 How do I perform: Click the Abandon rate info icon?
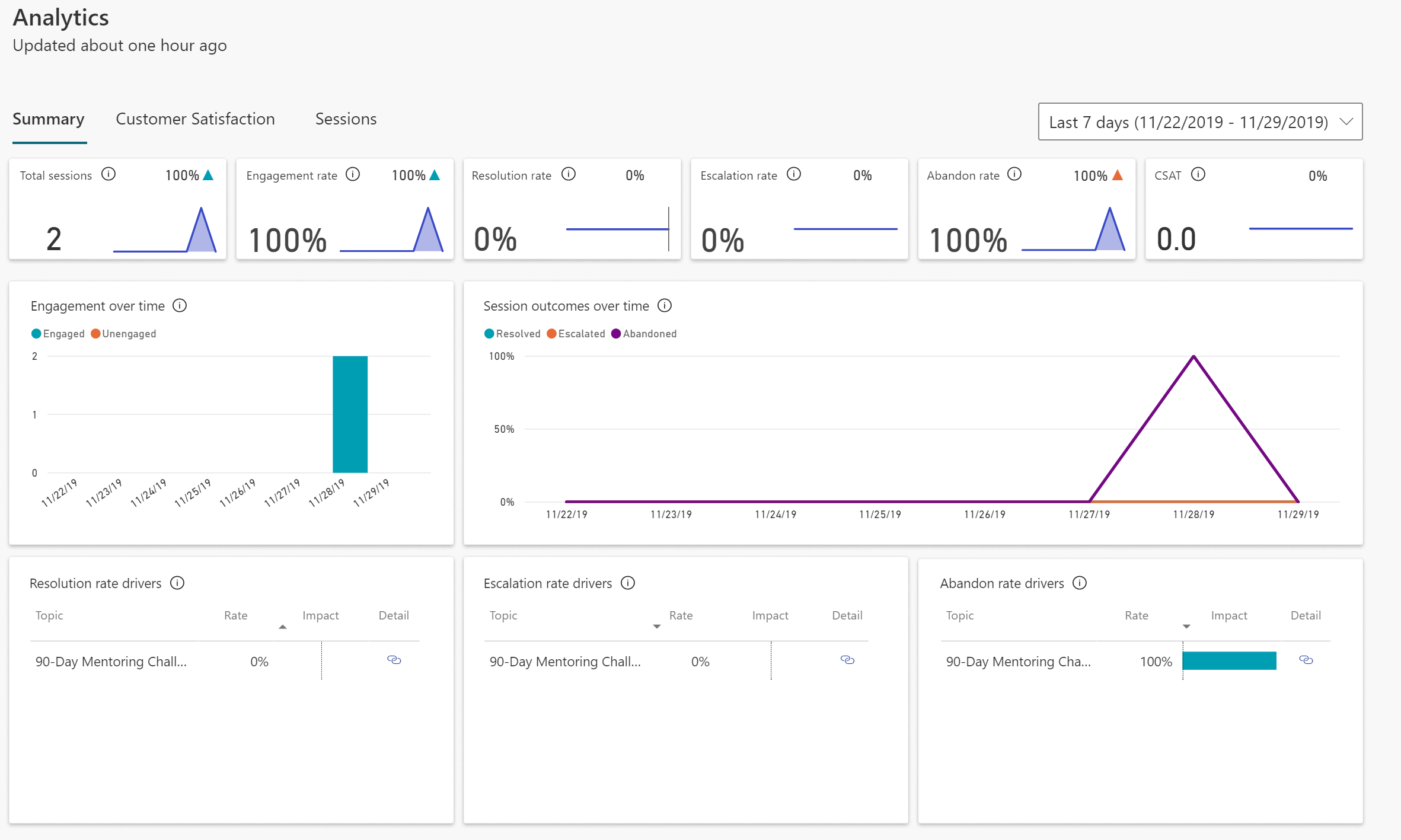1014,174
